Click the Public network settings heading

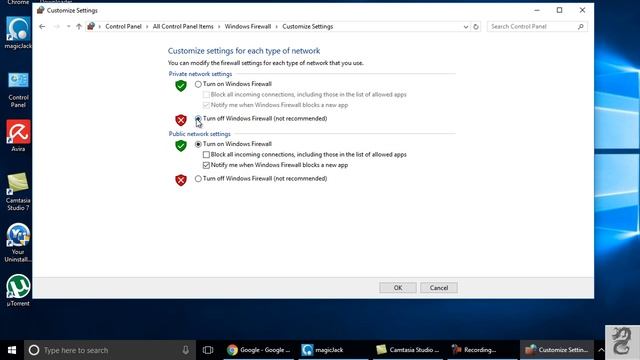point(200,134)
